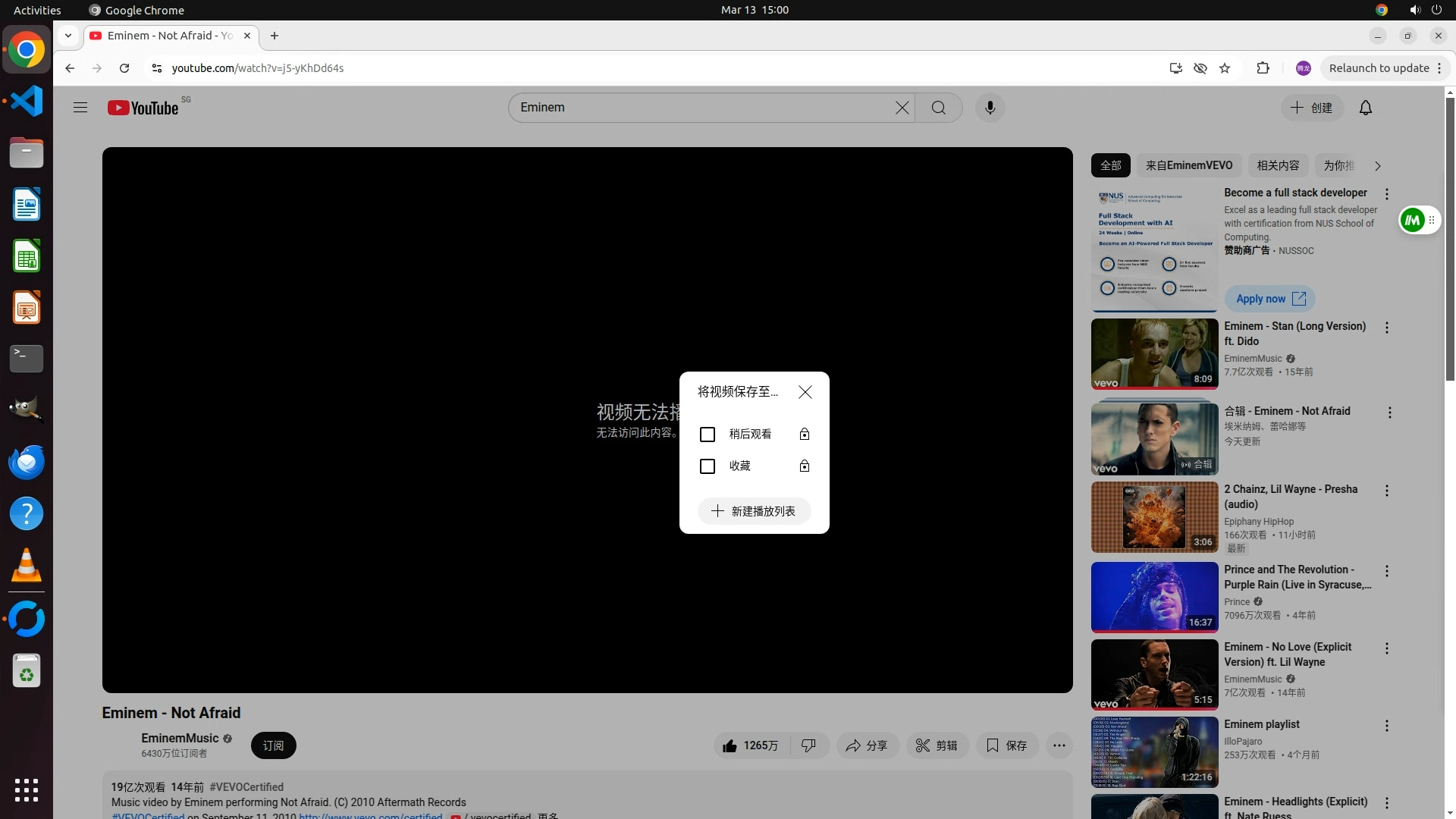The height and width of the screenshot is (819, 1456).
Task: Open Eminem - No Love video thumbnail
Action: [1154, 674]
